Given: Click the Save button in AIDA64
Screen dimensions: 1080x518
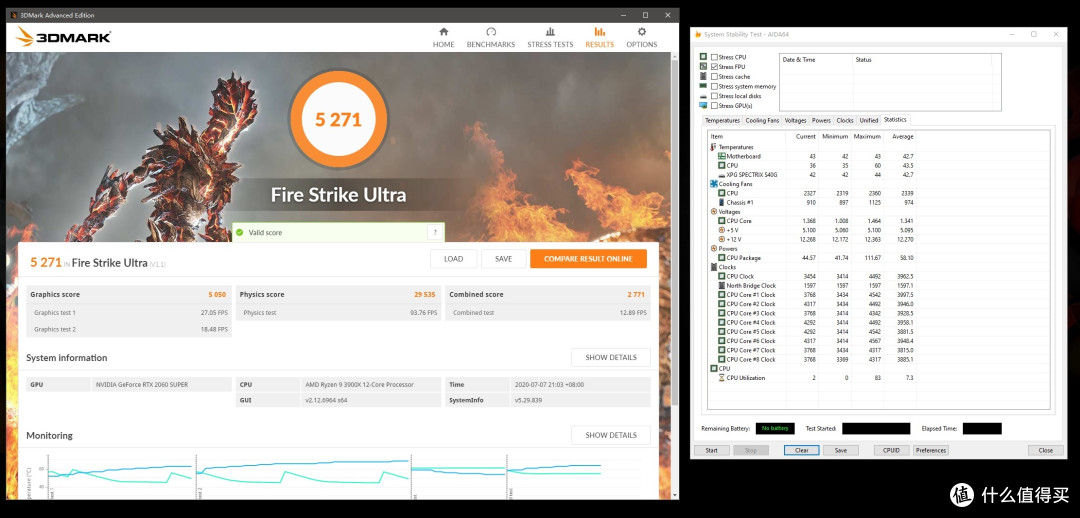Looking at the screenshot, I should point(841,450).
